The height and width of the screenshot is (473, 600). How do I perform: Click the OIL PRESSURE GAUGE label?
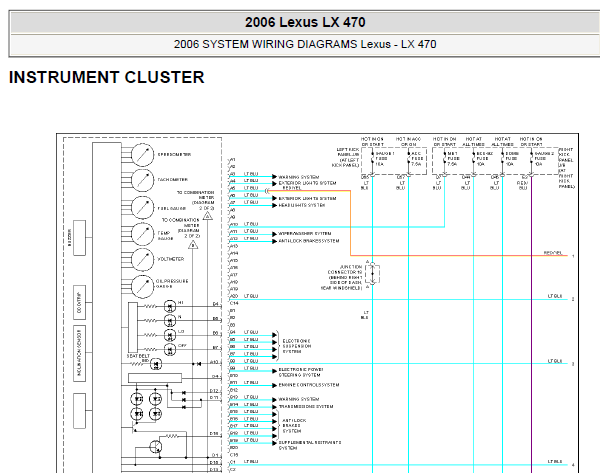click(172, 284)
